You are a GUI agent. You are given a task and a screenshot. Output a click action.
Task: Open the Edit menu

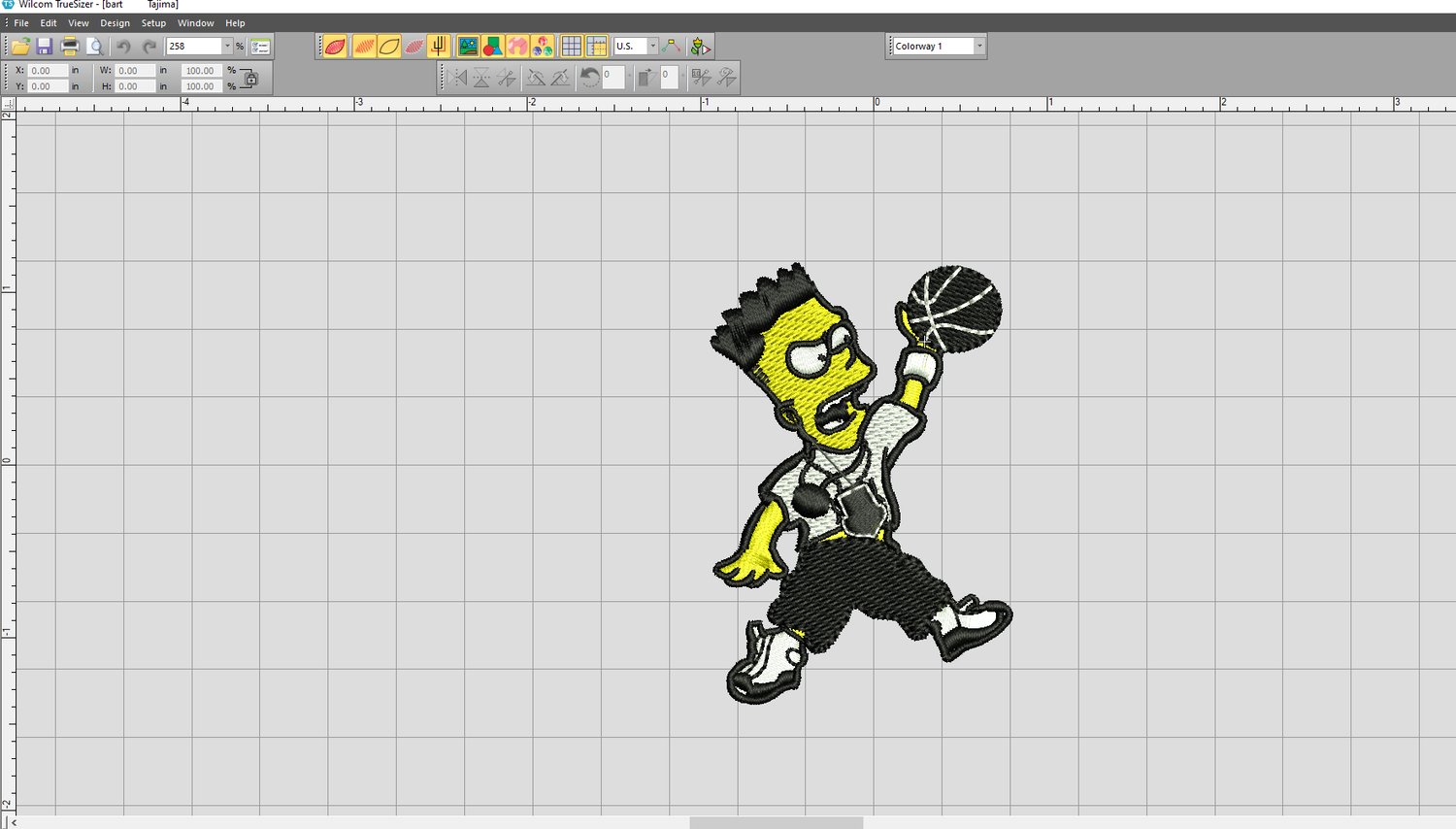49,23
